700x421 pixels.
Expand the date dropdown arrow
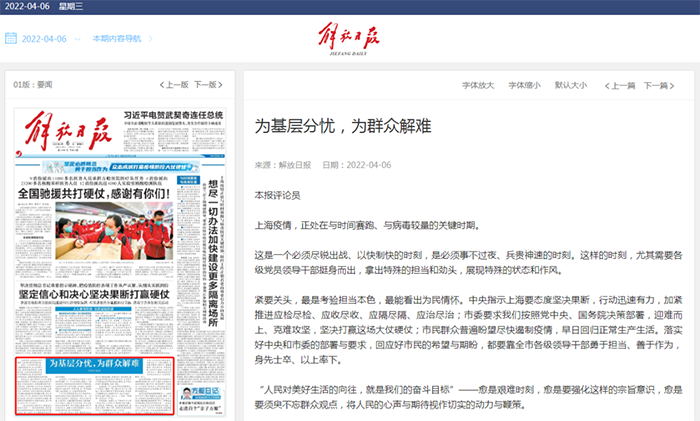[77, 39]
